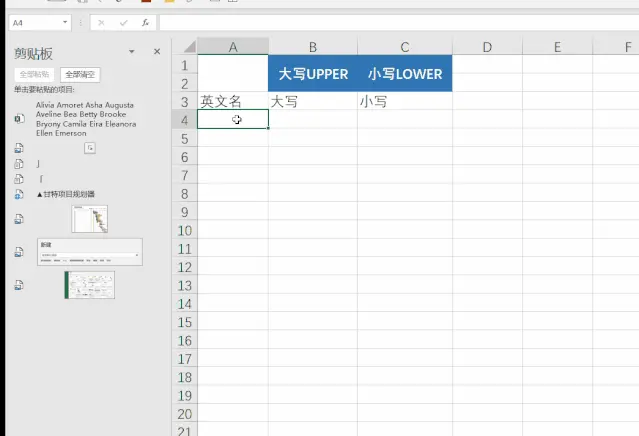Select row 11 header
Viewport: 639px width, 436px height.
point(185,249)
